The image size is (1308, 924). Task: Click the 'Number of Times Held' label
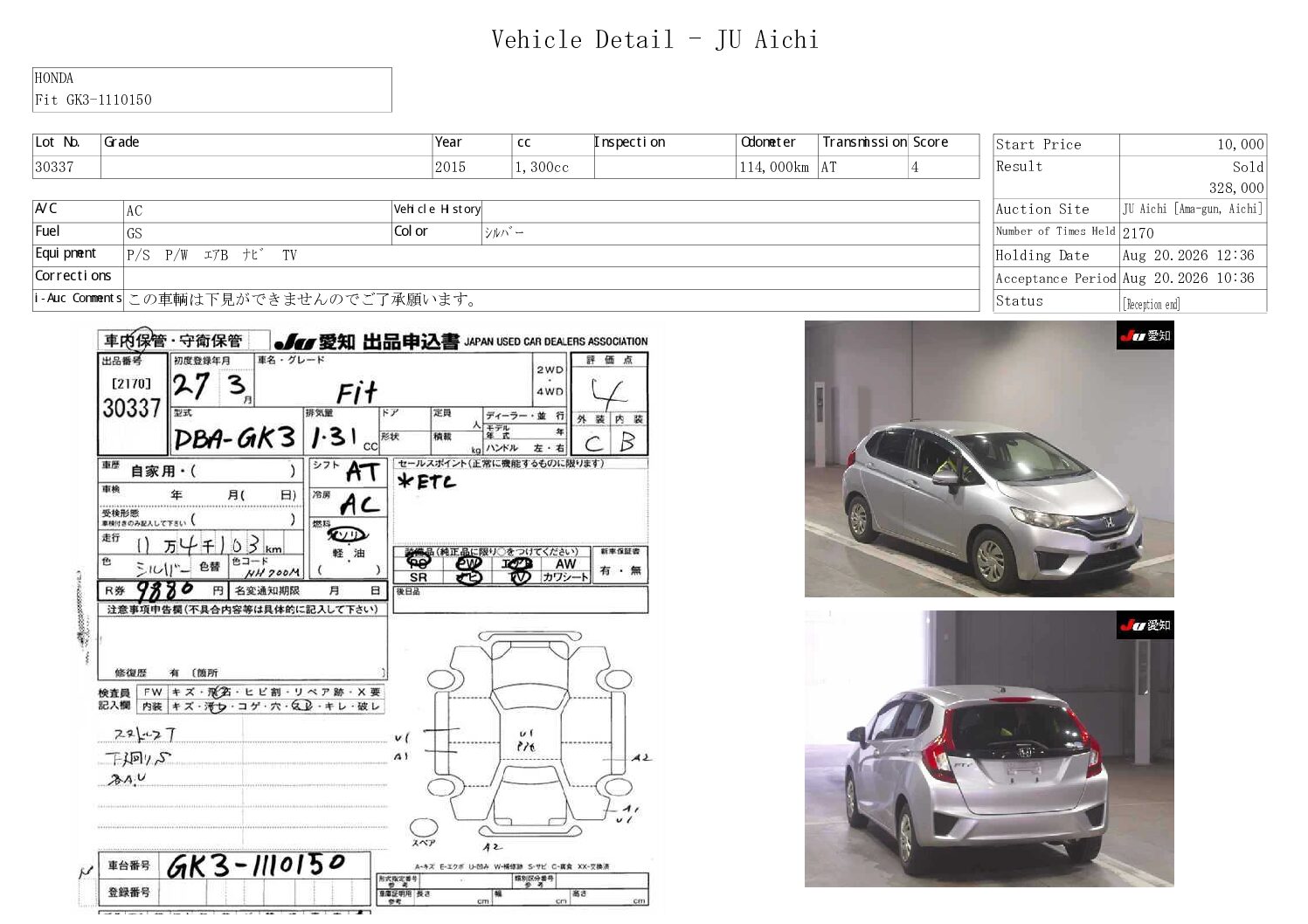pos(1055,231)
